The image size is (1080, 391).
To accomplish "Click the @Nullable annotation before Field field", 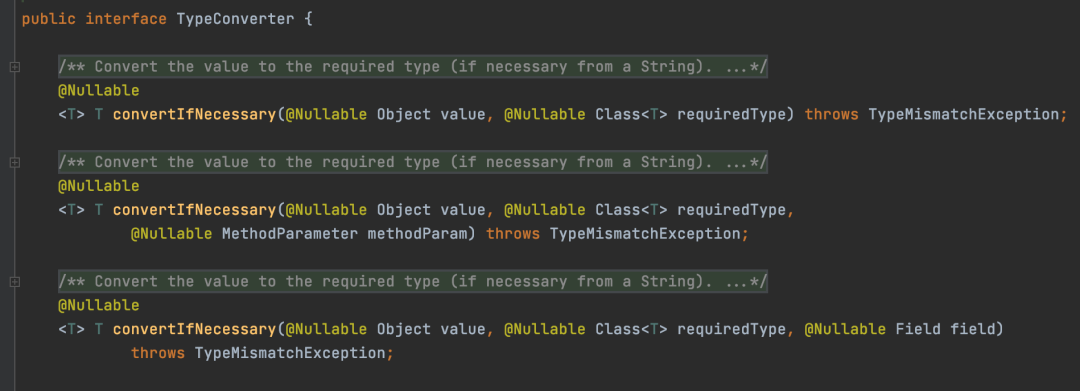I will pyautogui.click(x=845, y=329).
